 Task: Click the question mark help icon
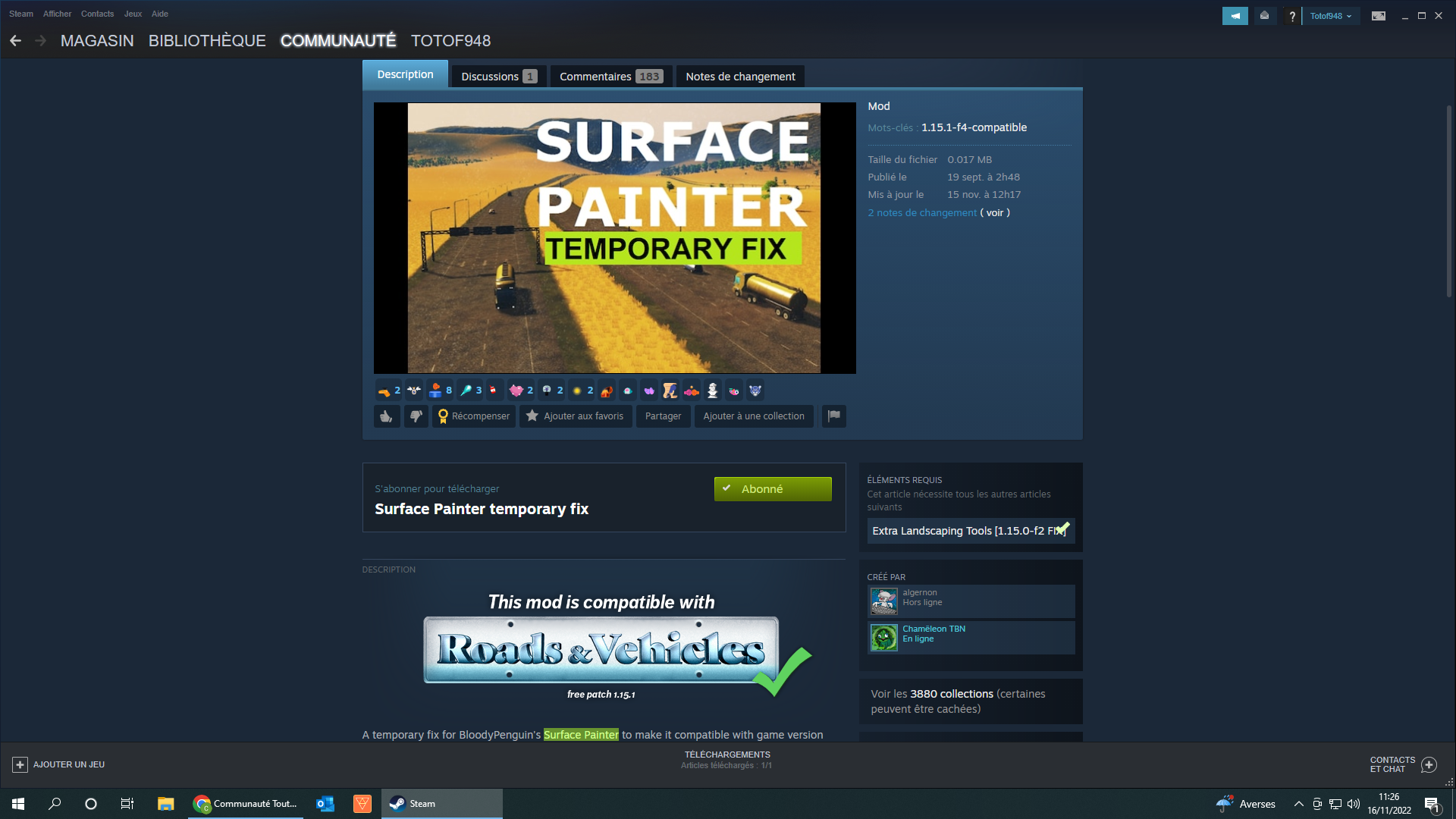tap(1292, 16)
